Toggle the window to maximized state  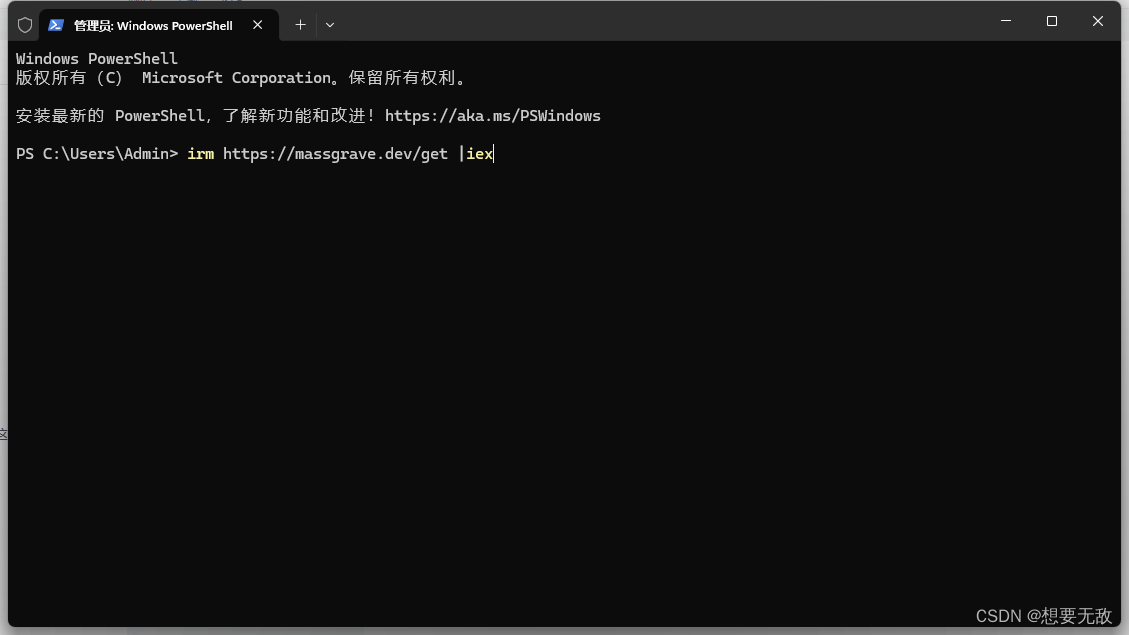point(1052,20)
